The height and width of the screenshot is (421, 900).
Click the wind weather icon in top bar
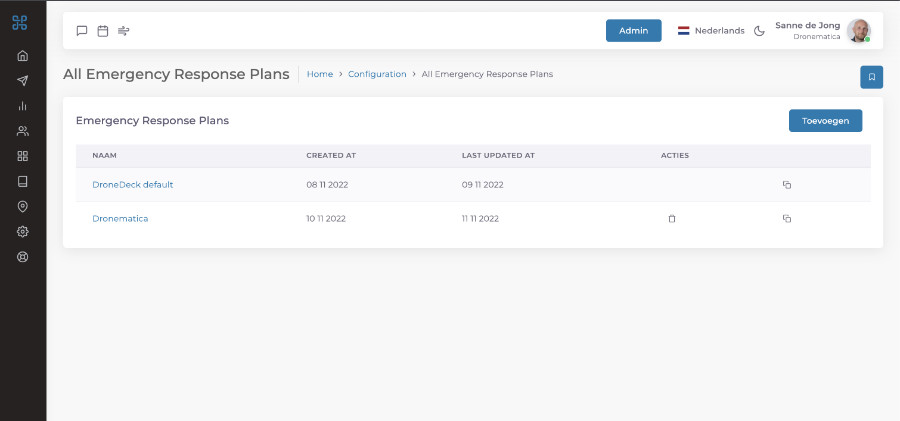click(x=124, y=31)
